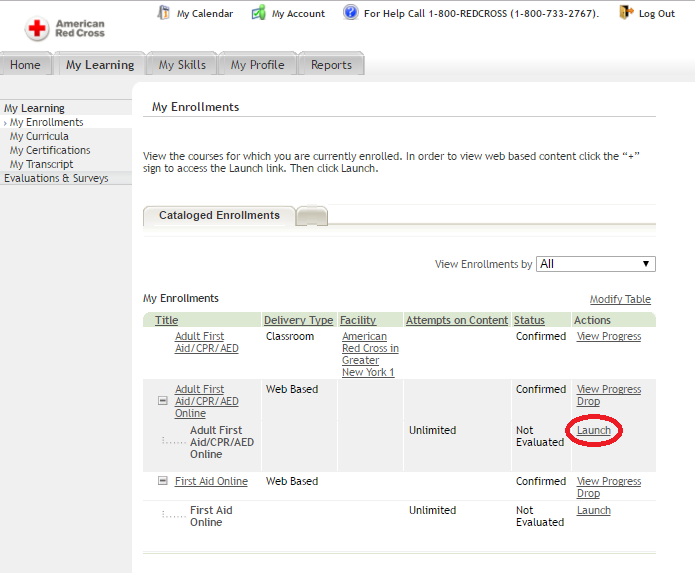This screenshot has width=695, height=573.
Task: Select the Cataloged Enrollments tab
Action: coord(219,215)
